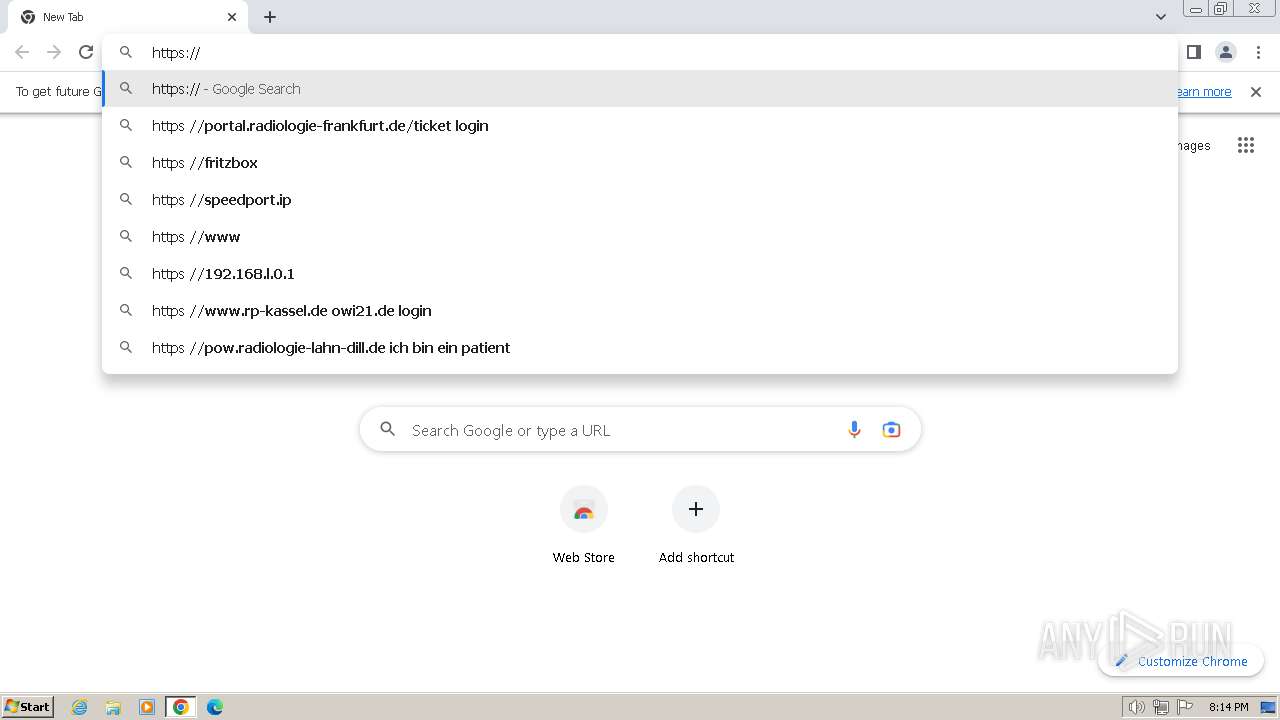Toggle the side panel icon
Viewport: 1280px width, 720px height.
pos(1193,52)
